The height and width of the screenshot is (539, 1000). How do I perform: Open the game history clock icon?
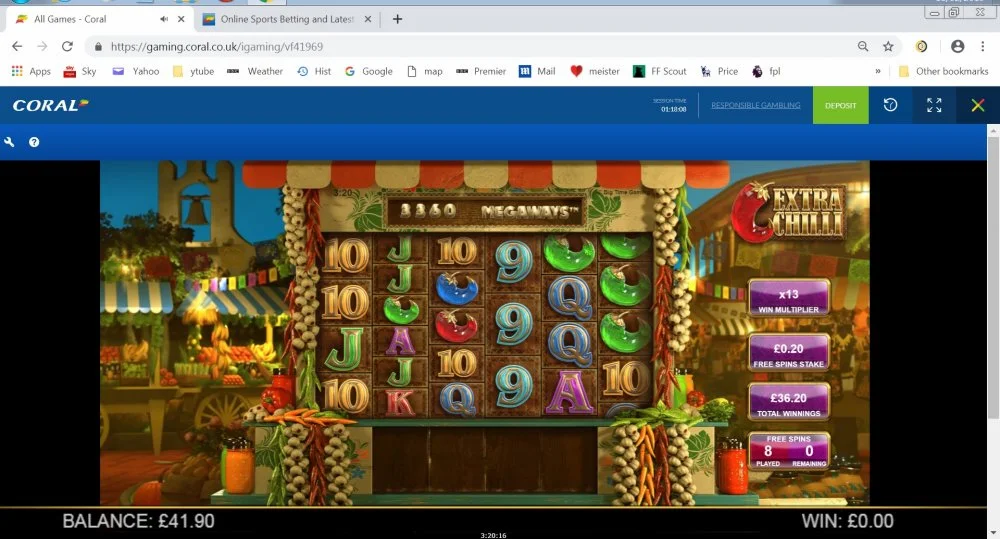tap(890, 105)
